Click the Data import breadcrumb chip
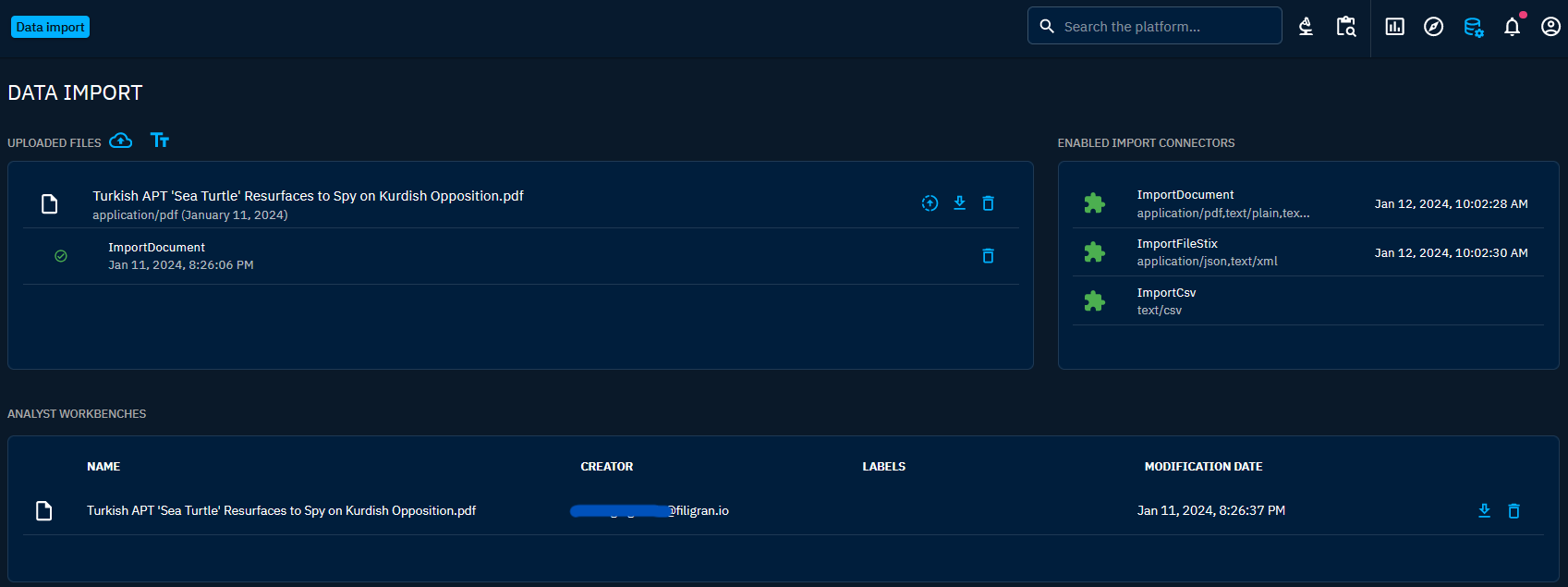This screenshot has width=1568, height=587. [x=50, y=27]
